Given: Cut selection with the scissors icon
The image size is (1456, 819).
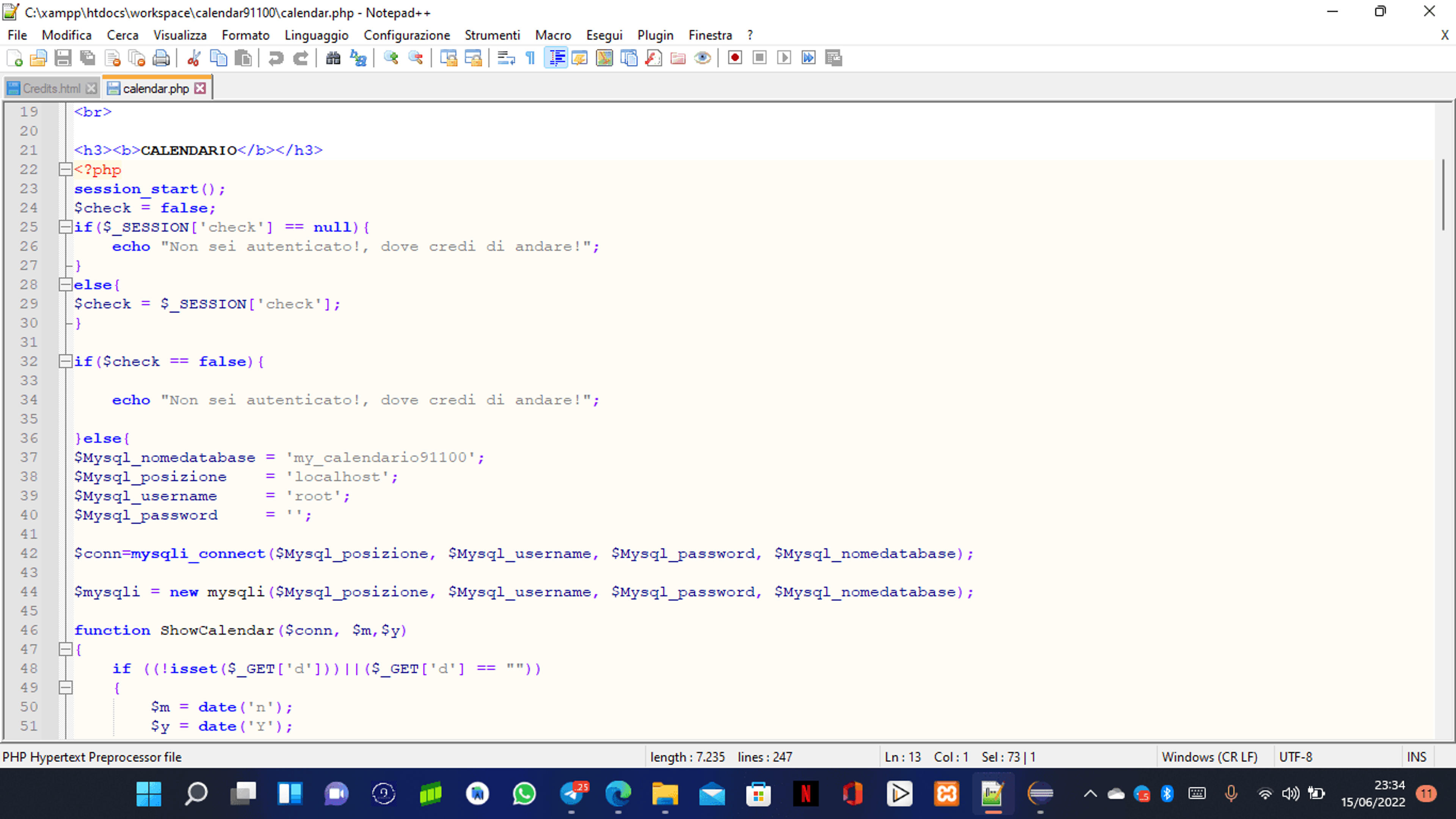Looking at the screenshot, I should click(x=194, y=58).
